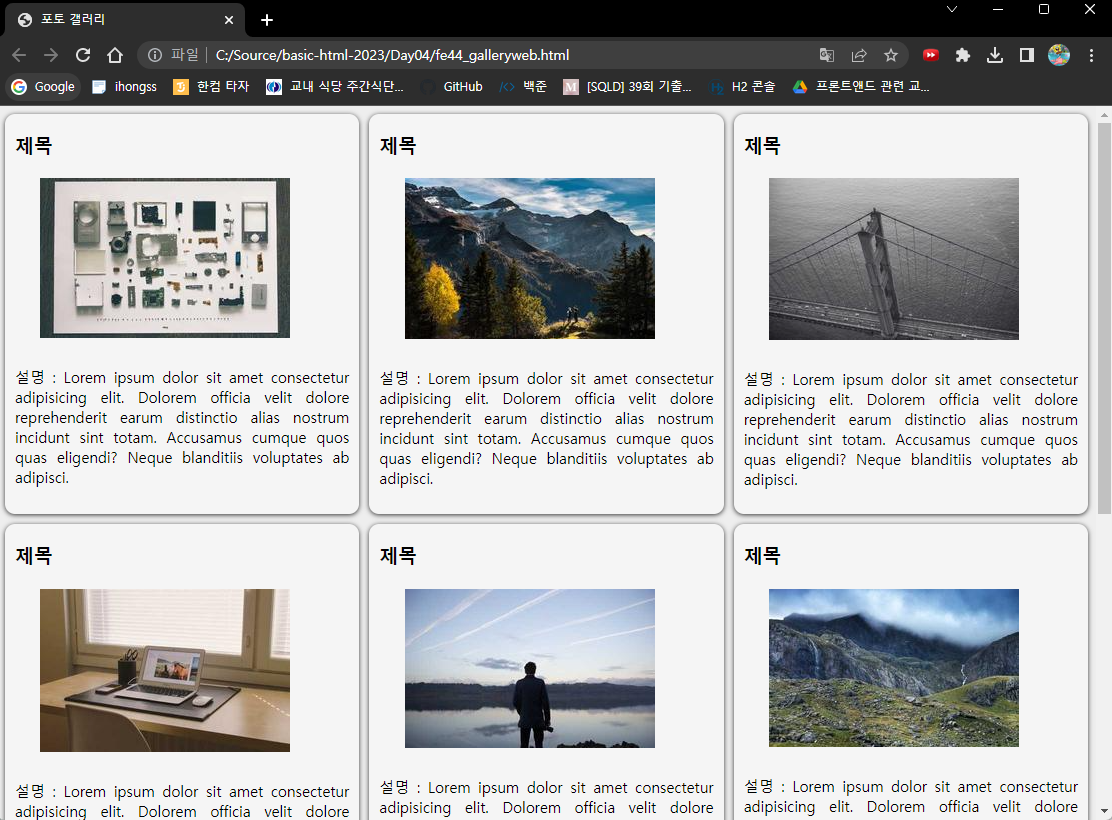Click the gray suspension bridge photo
This screenshot has width=1112, height=820.
(x=894, y=259)
